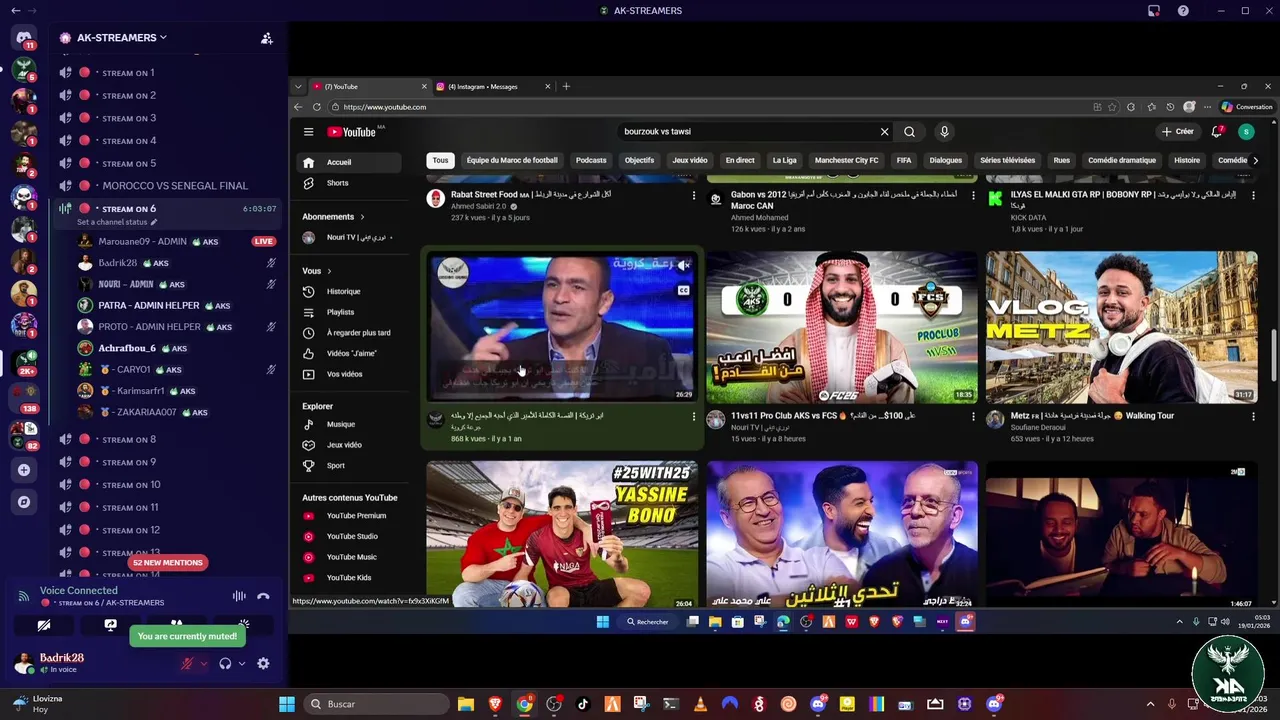Select the 'La Liga' filter chip
The image size is (1280, 720).
[784, 160]
